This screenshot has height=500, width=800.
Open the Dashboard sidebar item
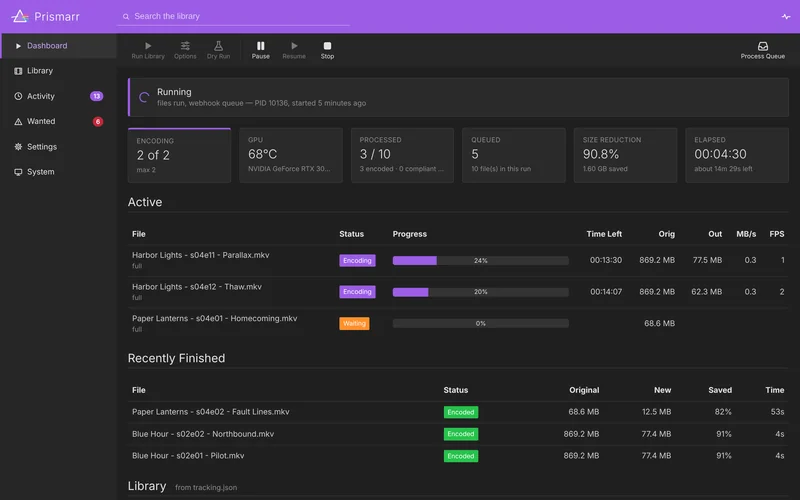pos(59,46)
